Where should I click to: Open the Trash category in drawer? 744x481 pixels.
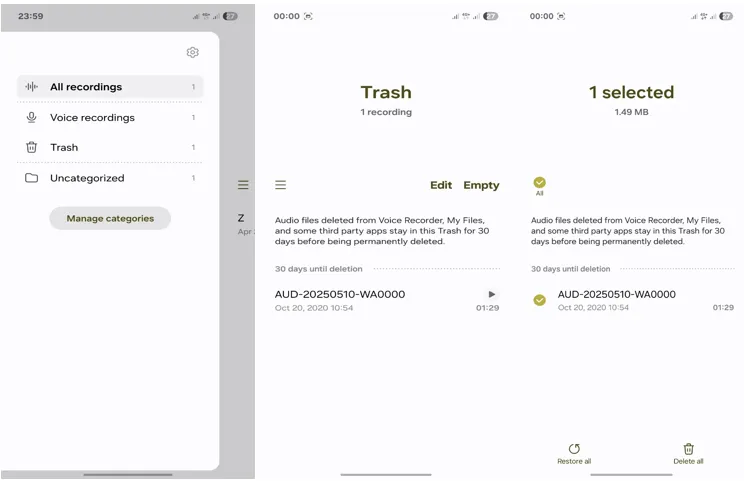point(110,148)
